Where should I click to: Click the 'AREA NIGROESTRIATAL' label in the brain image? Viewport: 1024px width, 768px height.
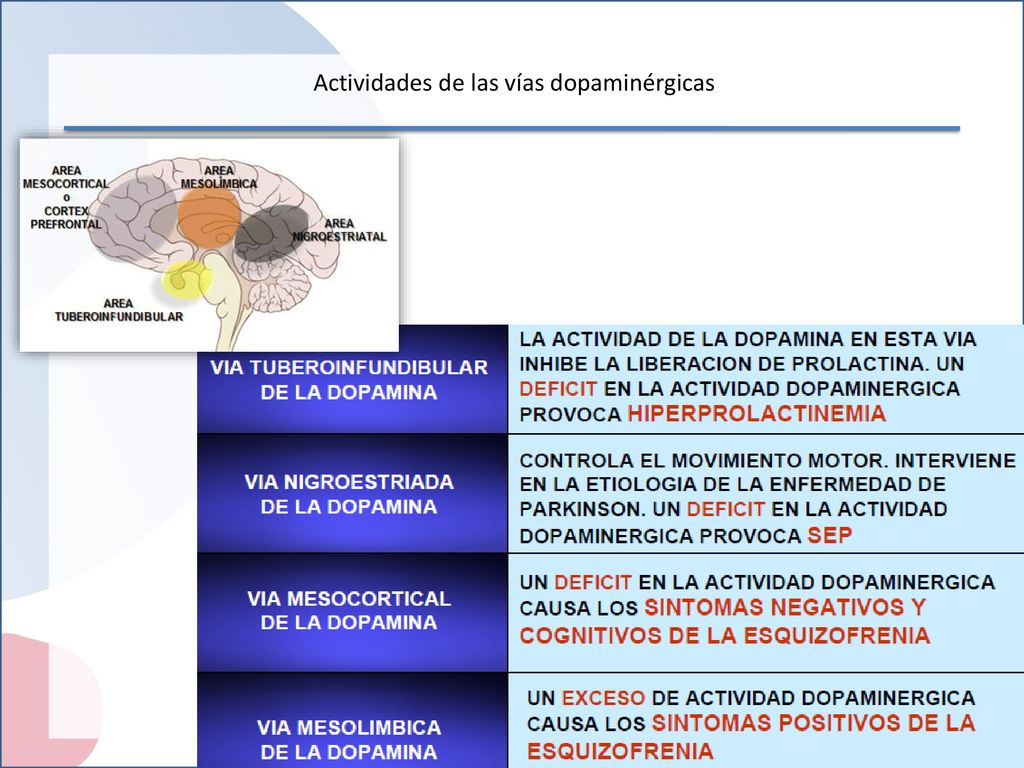(x=340, y=230)
